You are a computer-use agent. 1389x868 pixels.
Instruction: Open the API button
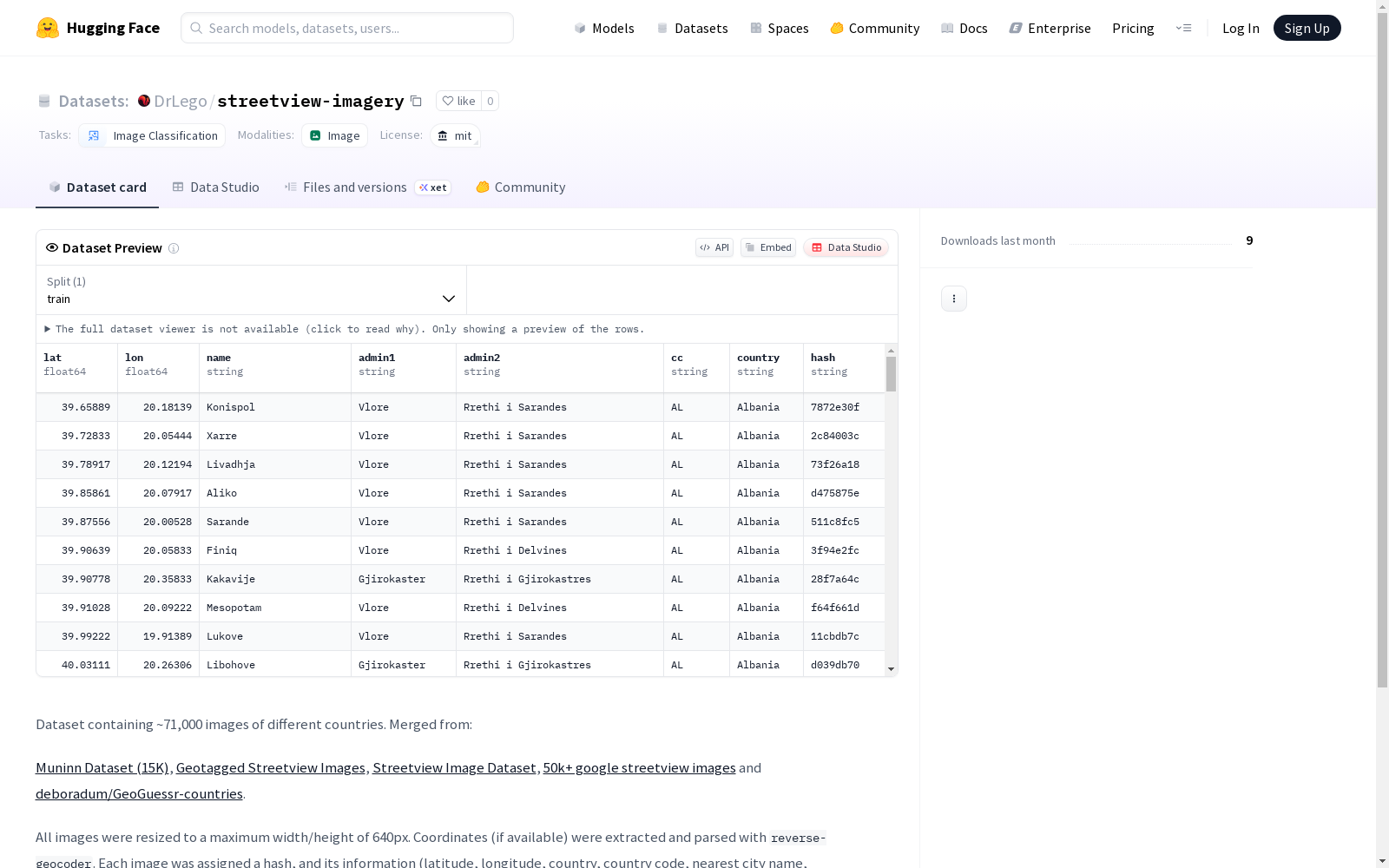click(714, 247)
